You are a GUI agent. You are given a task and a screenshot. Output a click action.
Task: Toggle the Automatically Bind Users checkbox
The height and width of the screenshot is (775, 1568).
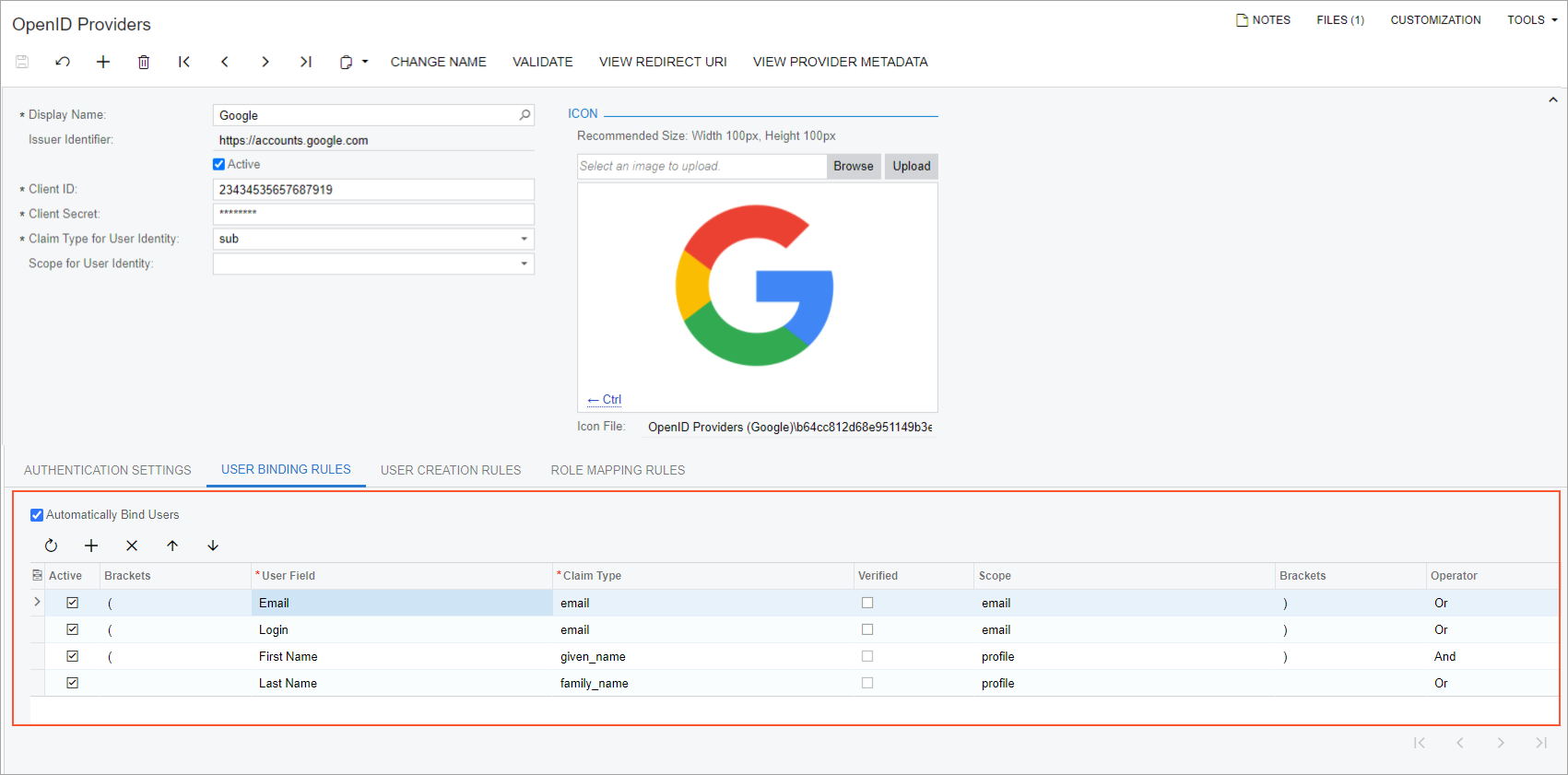(37, 515)
